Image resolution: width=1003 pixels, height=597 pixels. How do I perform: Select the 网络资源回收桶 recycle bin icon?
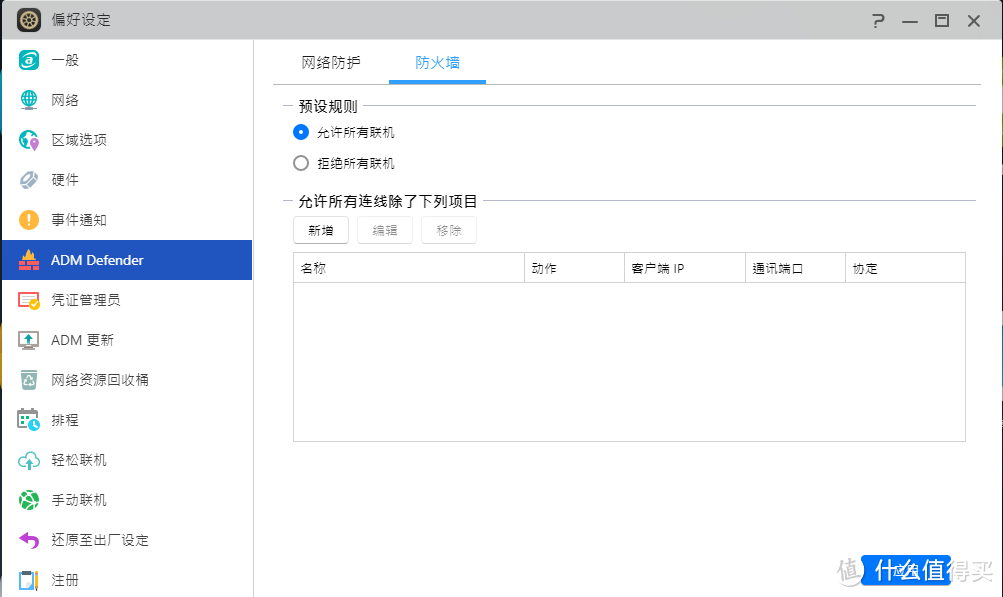[x=29, y=380]
